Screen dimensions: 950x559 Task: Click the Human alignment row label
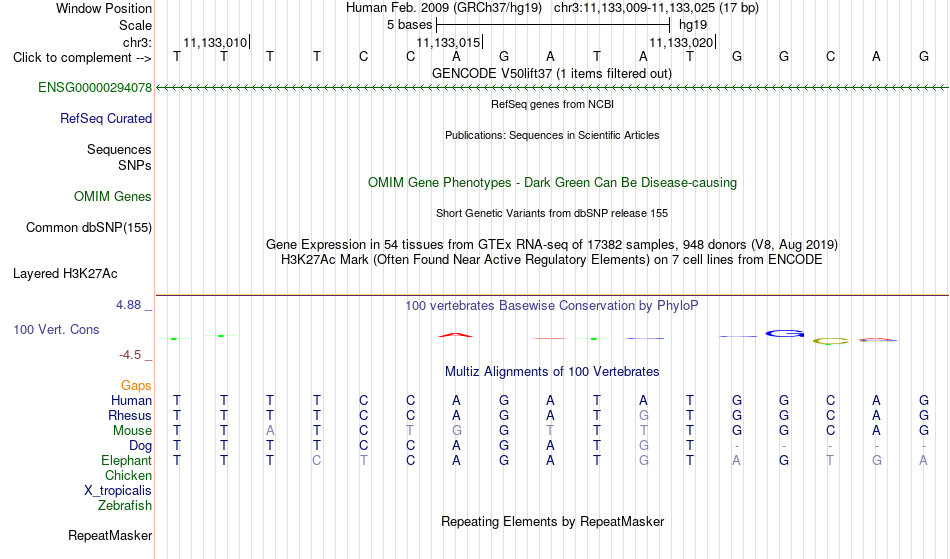point(131,400)
